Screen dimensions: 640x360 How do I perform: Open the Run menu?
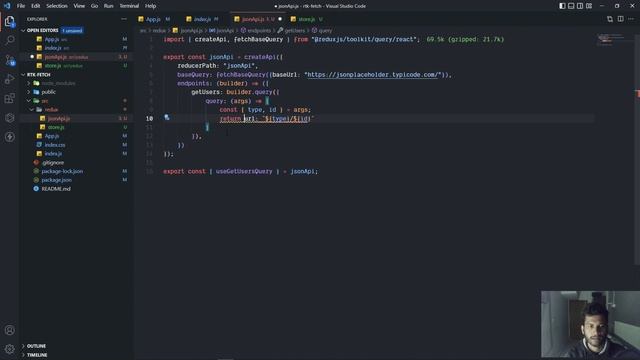[109, 6]
